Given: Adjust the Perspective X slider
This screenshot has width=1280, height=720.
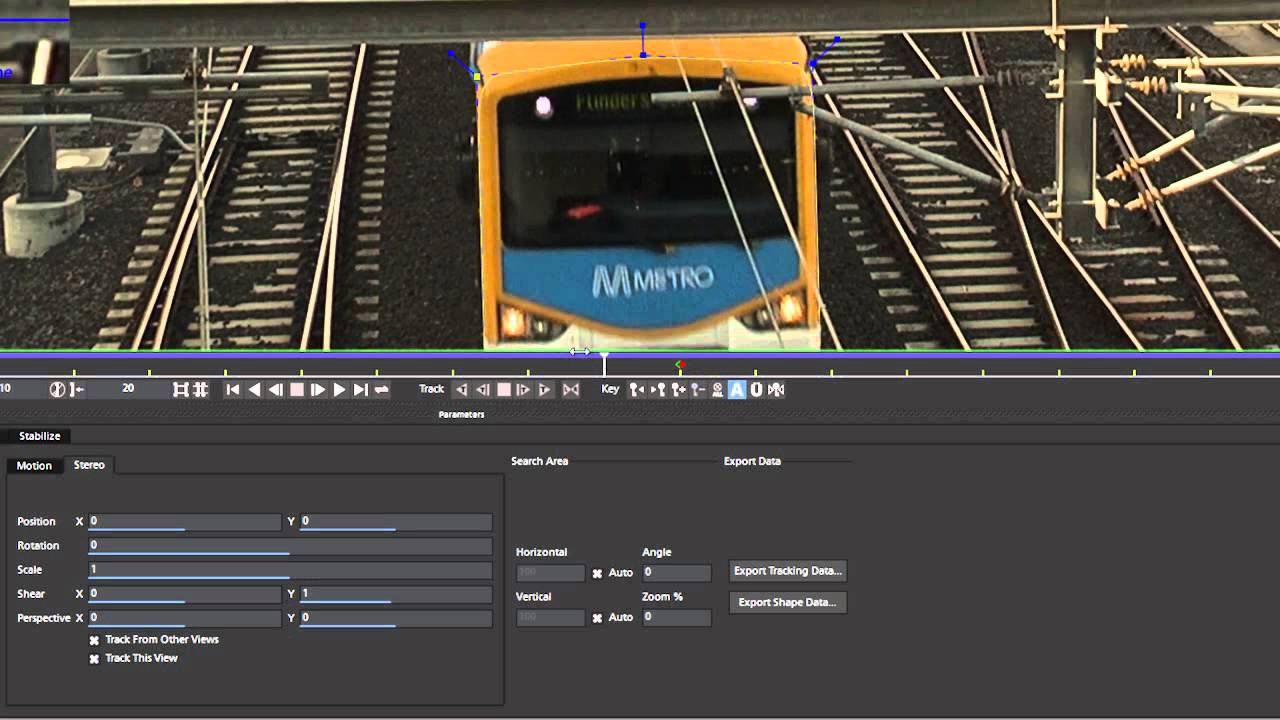Looking at the screenshot, I should point(184,618).
